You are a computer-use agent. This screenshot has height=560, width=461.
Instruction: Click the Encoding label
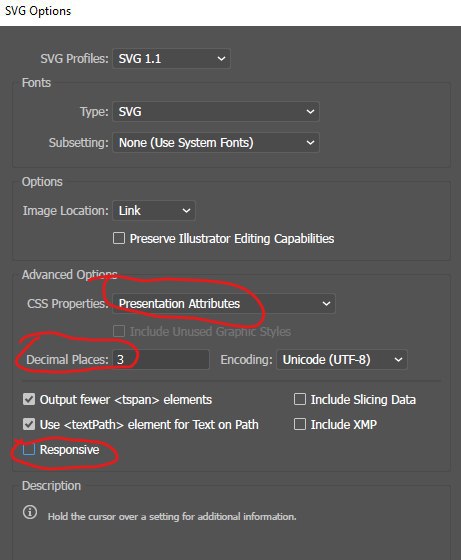(x=246, y=360)
